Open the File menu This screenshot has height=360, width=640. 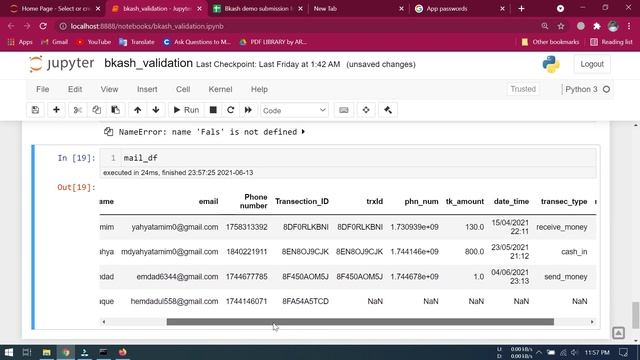[42, 89]
